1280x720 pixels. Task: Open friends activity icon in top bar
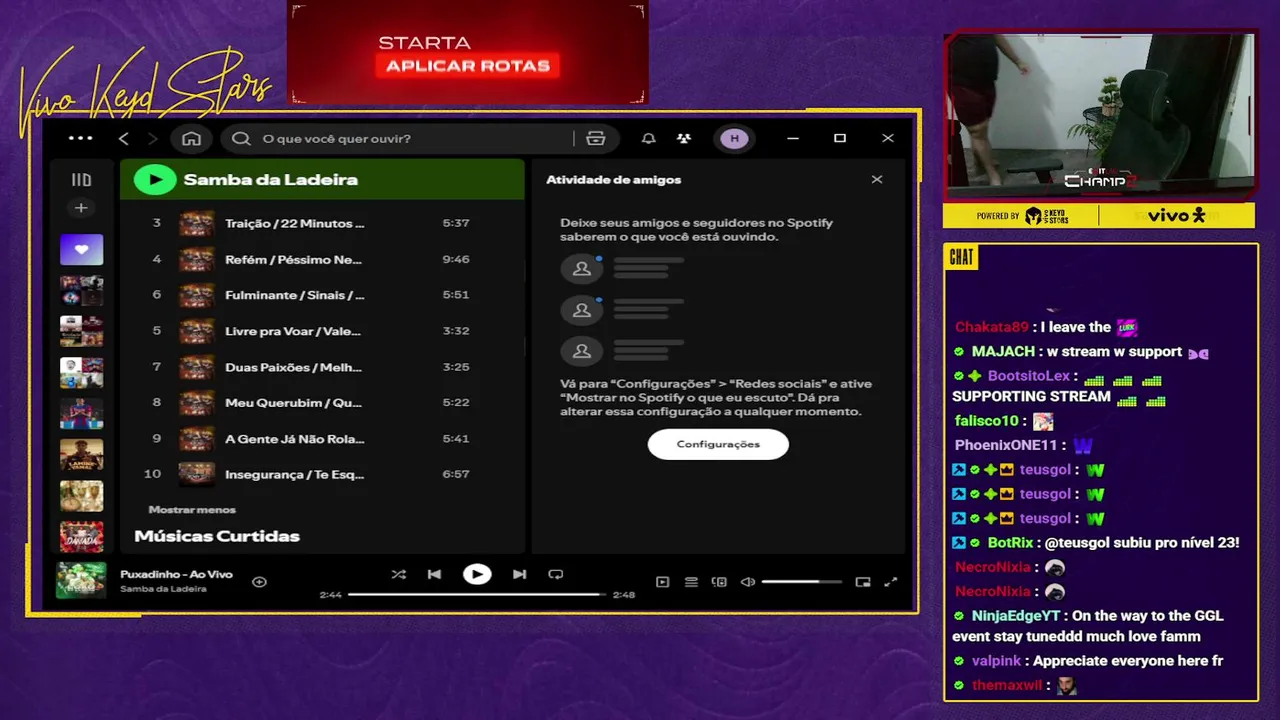coord(684,138)
